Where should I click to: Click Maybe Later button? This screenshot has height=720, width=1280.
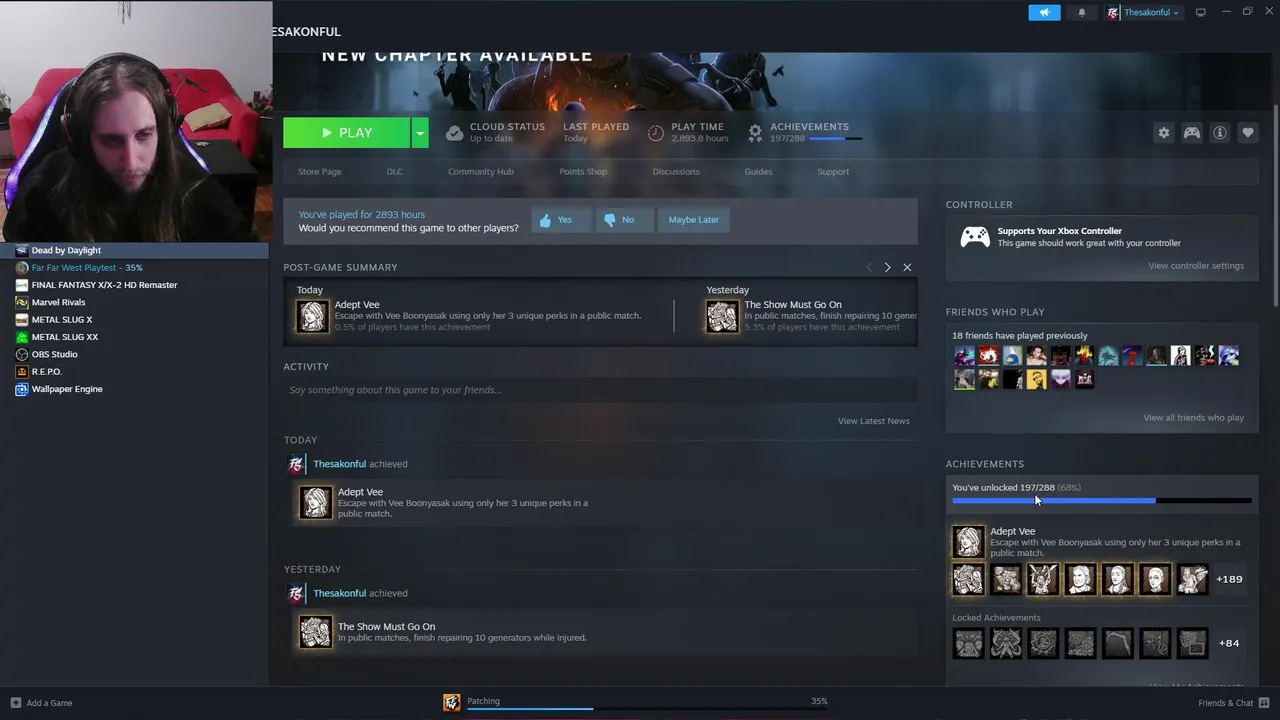[x=694, y=220]
